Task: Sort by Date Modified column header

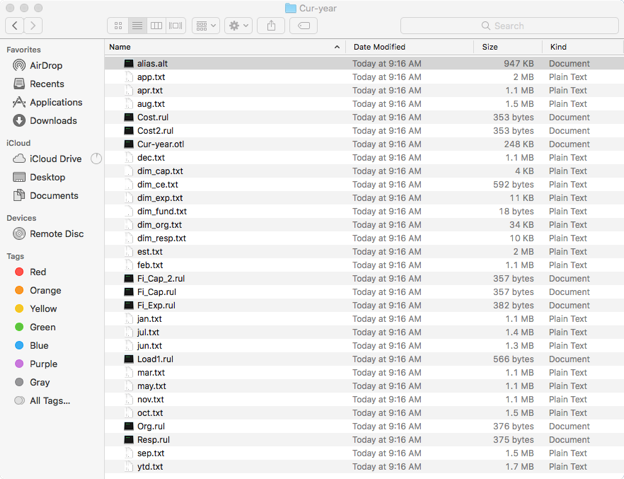Action: click(x=379, y=47)
